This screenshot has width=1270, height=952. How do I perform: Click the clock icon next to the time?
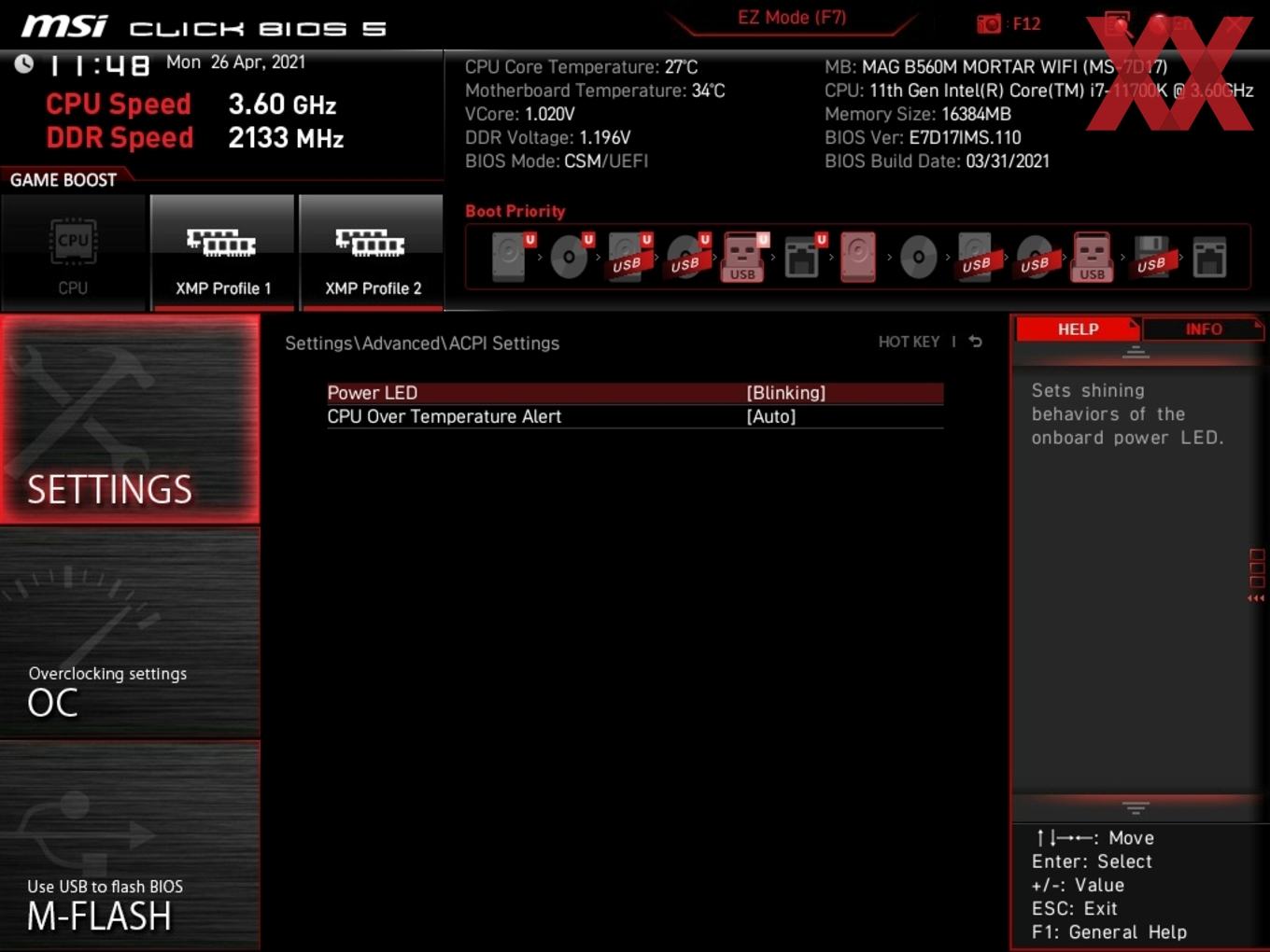click(24, 63)
